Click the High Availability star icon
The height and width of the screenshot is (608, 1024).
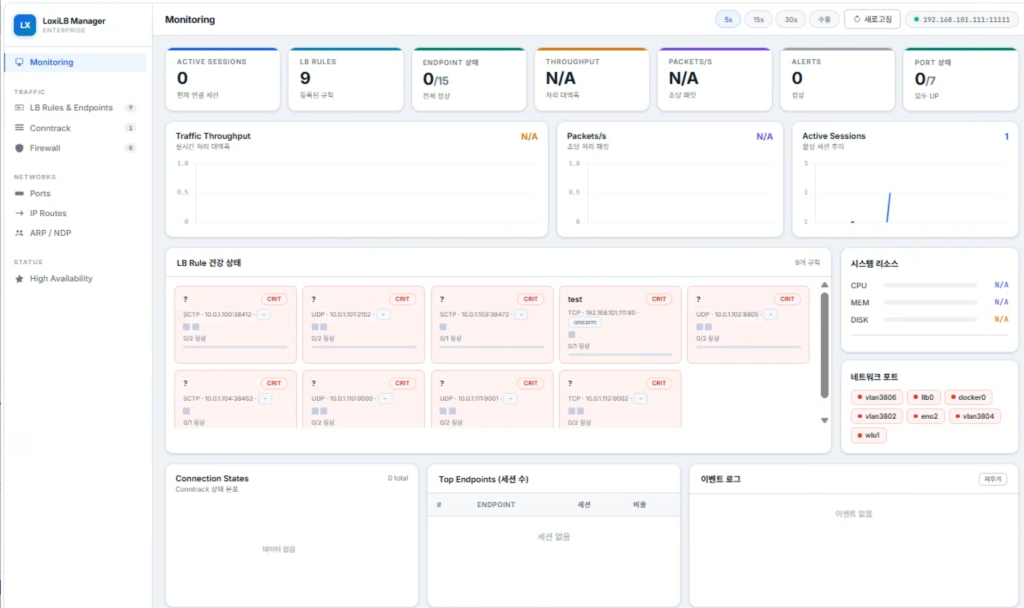point(19,279)
